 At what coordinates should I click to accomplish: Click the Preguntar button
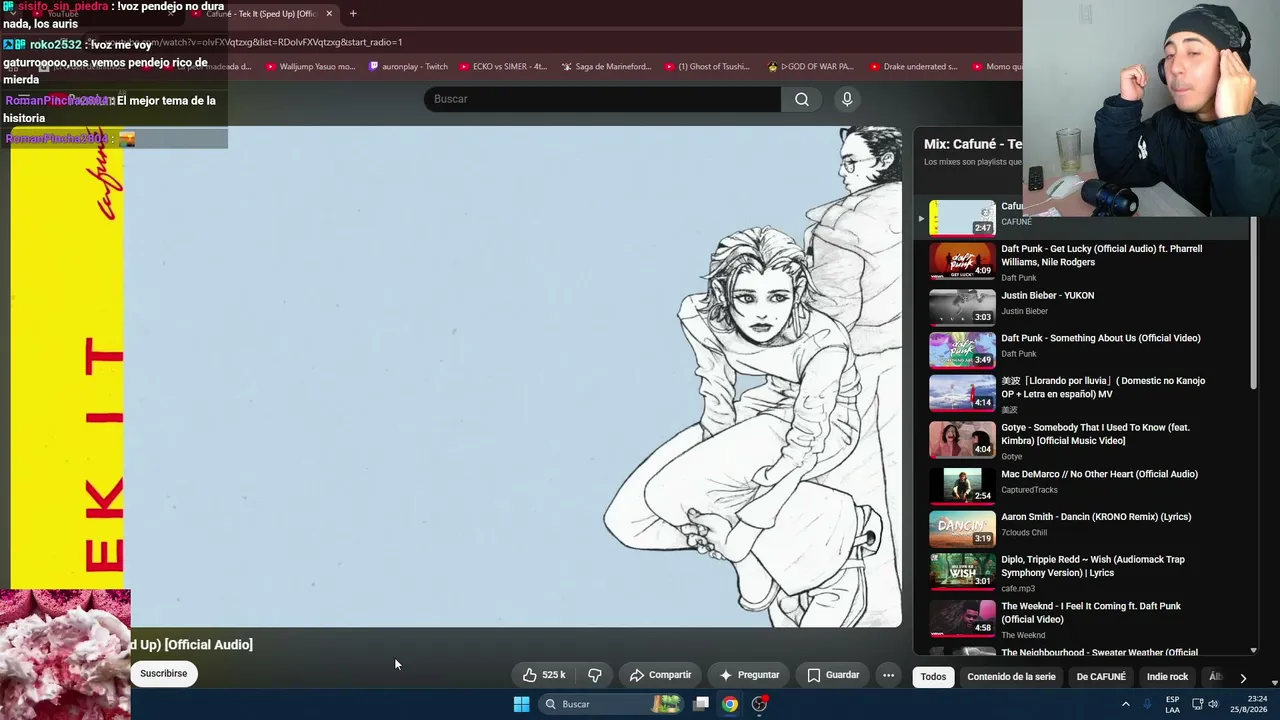(x=749, y=675)
